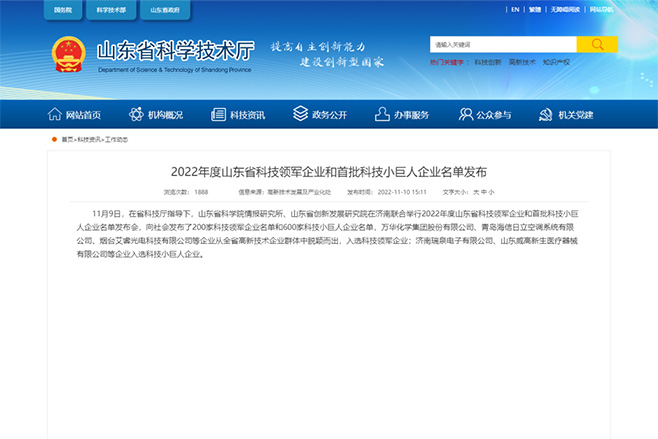Switch to traditional Chinese 繁體

coord(535,10)
